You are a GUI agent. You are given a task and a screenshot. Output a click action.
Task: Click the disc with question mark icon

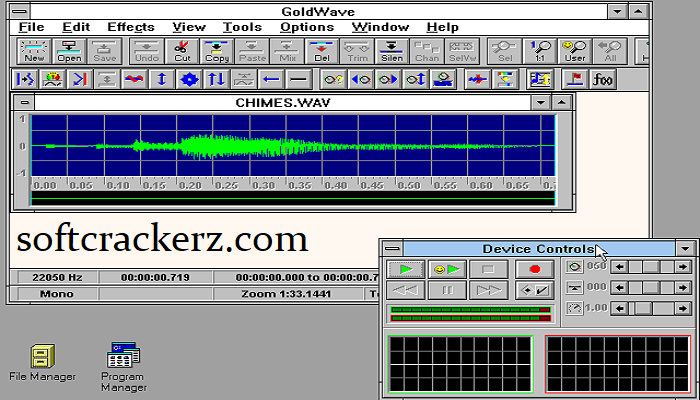tap(333, 79)
